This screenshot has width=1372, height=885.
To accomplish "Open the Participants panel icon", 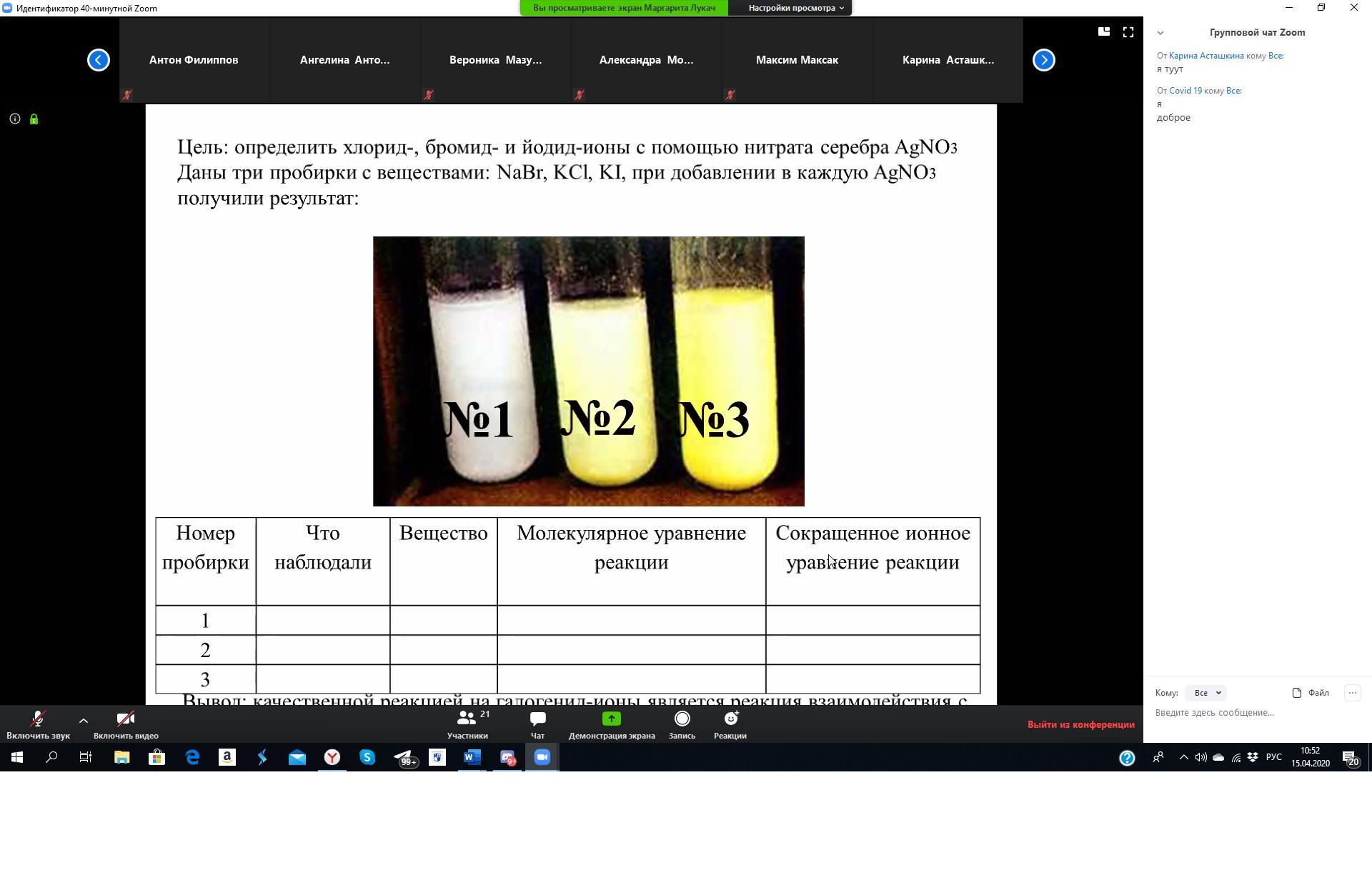I will pyautogui.click(x=467, y=719).
